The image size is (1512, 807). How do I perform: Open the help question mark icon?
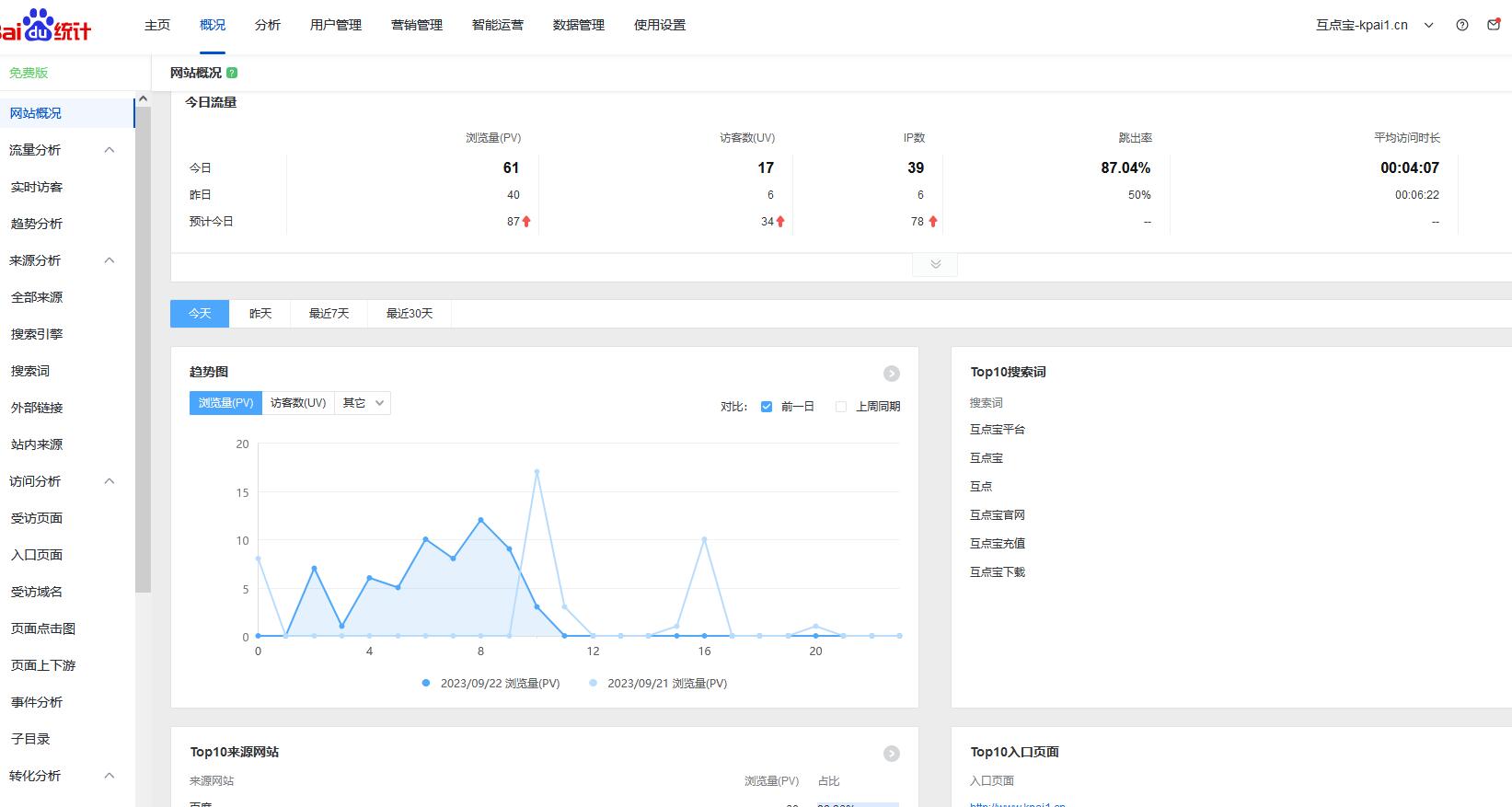click(x=1462, y=25)
